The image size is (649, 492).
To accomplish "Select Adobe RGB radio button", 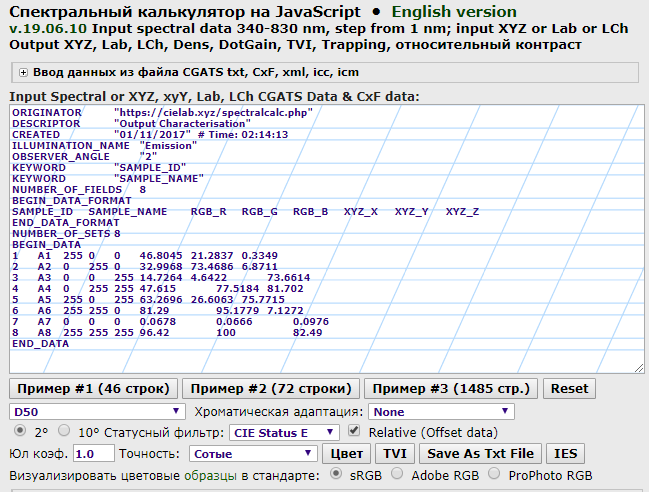I will (397, 474).
